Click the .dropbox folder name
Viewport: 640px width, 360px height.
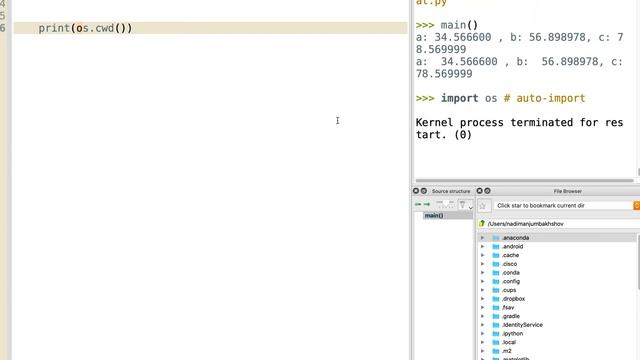pyautogui.click(x=513, y=299)
